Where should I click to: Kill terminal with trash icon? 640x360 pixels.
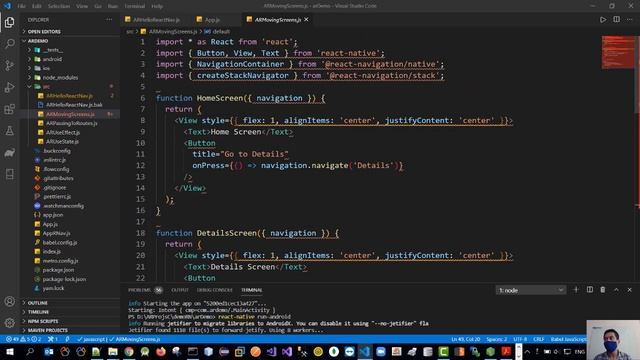tap(603, 290)
